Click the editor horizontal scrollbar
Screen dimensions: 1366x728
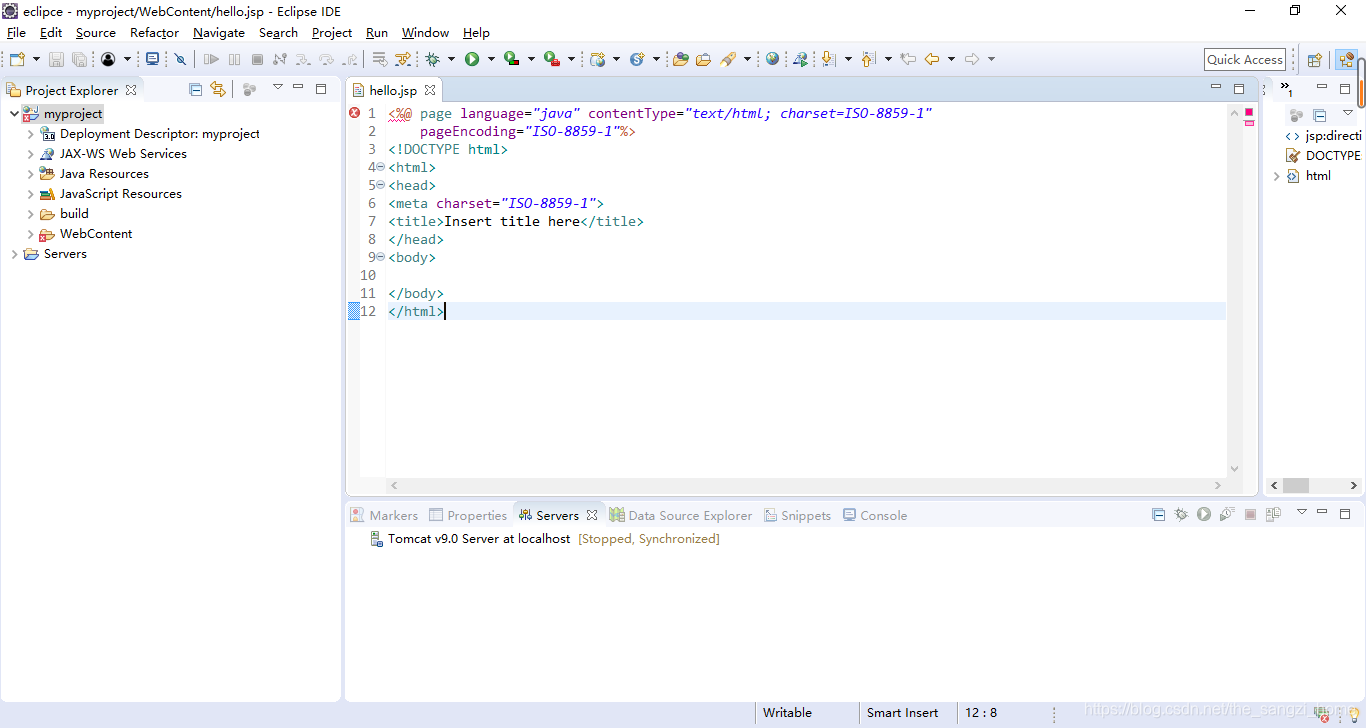pos(806,485)
